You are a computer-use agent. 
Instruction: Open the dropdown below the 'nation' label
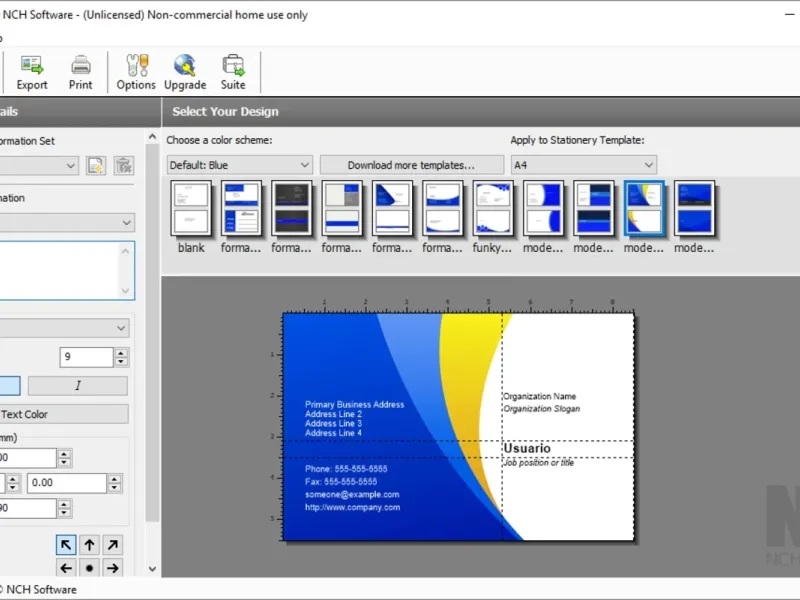(x=67, y=223)
